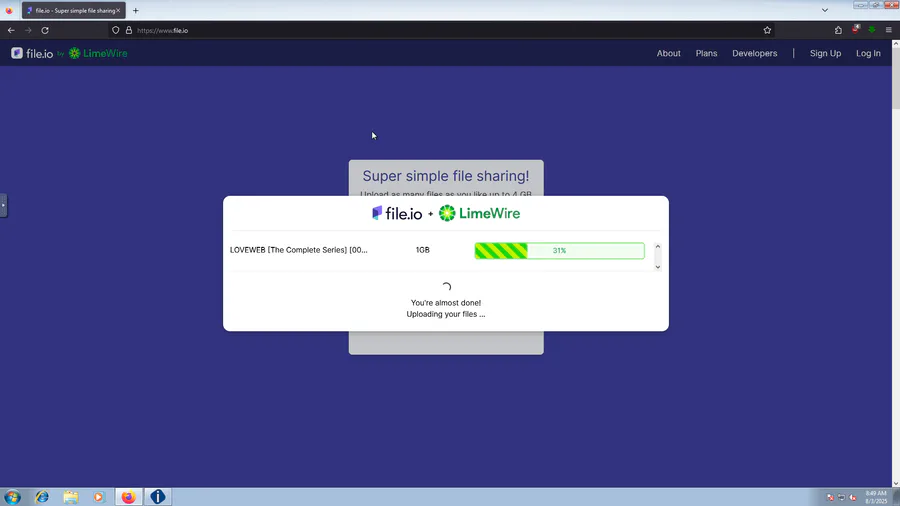The image size is (900, 506).
Task: Click the green download arrow extension icon
Action: pyautogui.click(x=872, y=30)
